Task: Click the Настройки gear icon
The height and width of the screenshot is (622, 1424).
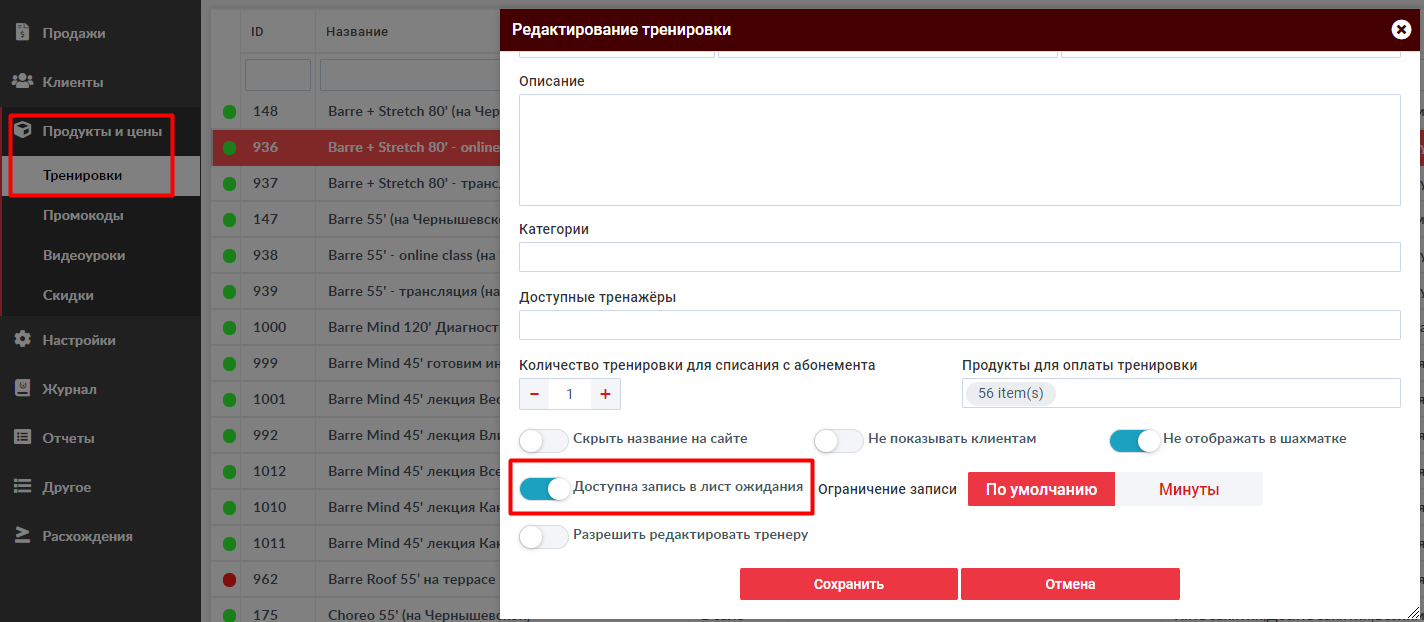Action: click(x=22, y=339)
